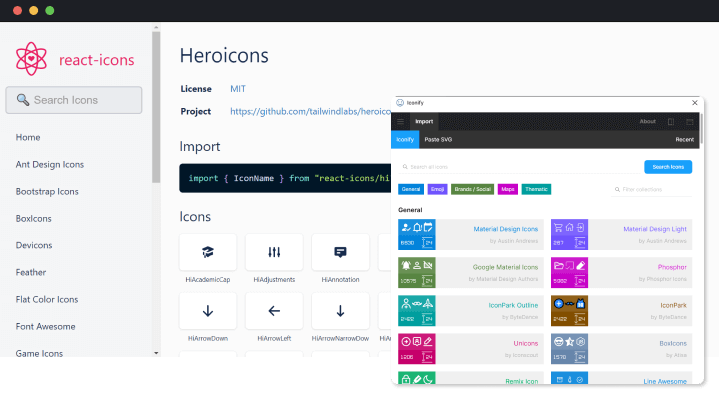Select the HiArrowNarrowDown icon tile
This screenshot has width=719, height=398.
tap(340, 311)
